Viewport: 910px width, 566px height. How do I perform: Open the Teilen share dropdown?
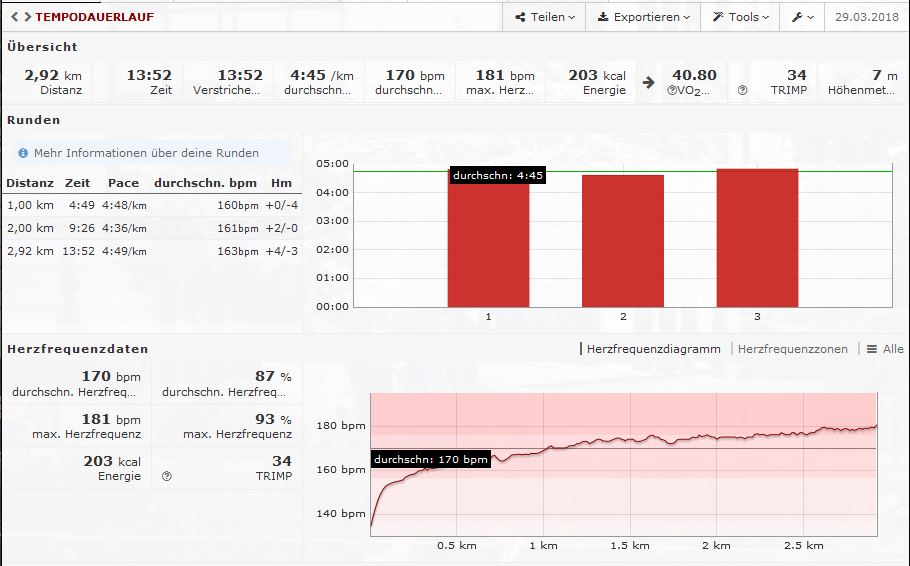pos(544,17)
